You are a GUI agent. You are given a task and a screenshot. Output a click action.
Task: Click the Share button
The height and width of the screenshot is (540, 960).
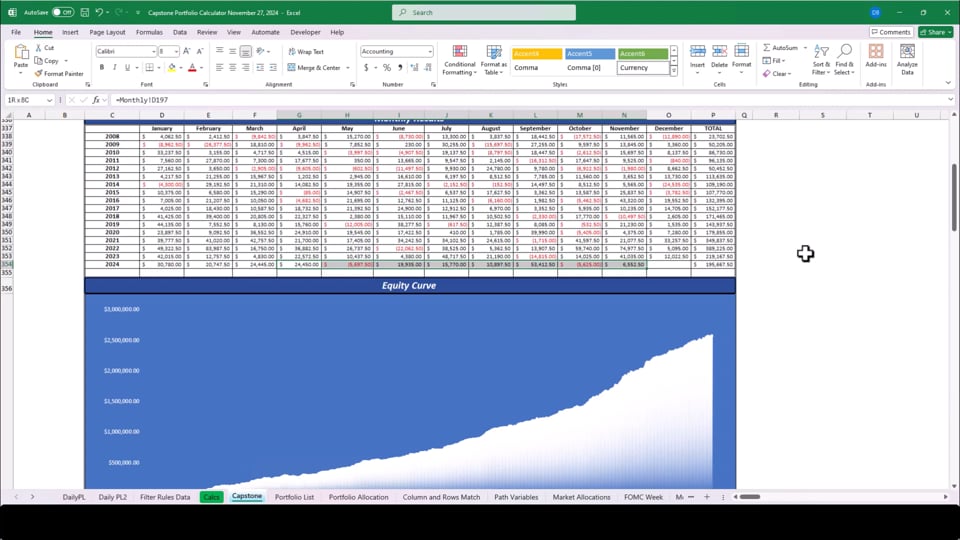(936, 32)
